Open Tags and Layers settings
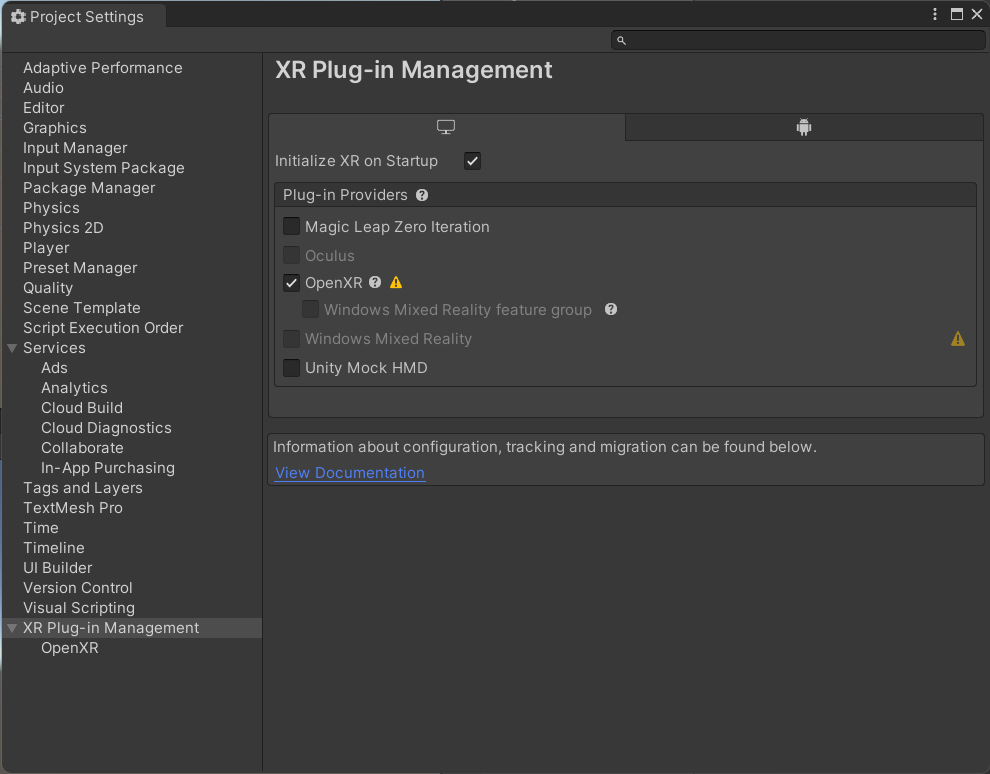 (x=83, y=488)
